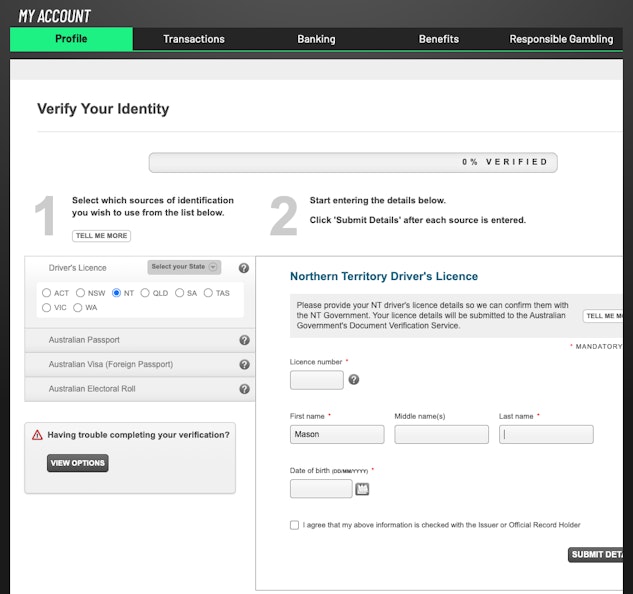Viewport: 633px width, 594px height.
Task: Open the date of birth calendar picker
Action: point(362,489)
